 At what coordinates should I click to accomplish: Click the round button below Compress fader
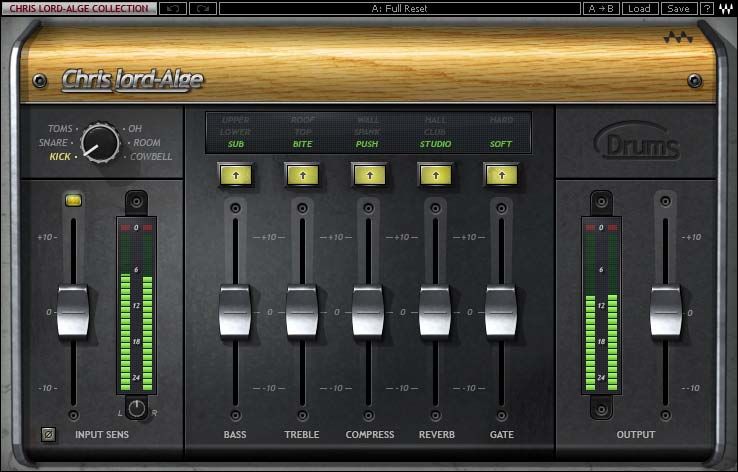(x=369, y=415)
